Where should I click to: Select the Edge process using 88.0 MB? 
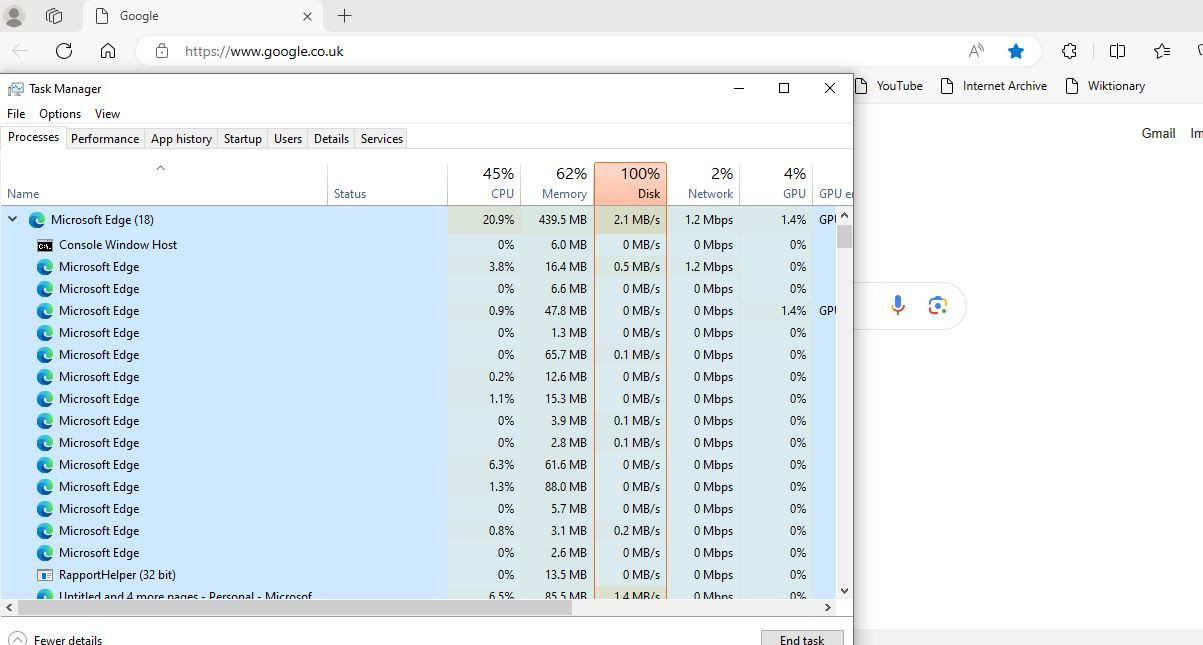tap(418, 487)
